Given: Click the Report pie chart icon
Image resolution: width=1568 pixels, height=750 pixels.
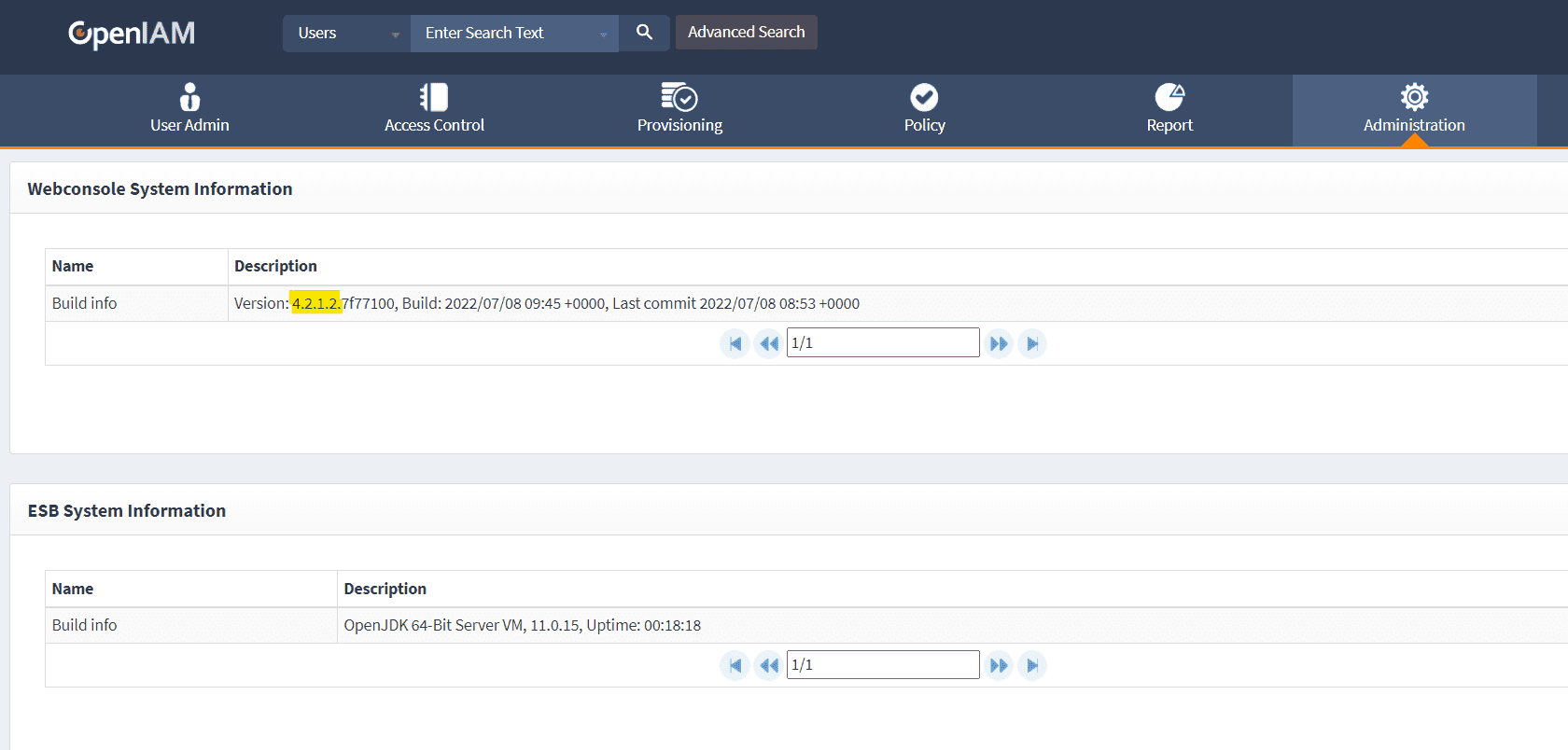Looking at the screenshot, I should [1169, 97].
